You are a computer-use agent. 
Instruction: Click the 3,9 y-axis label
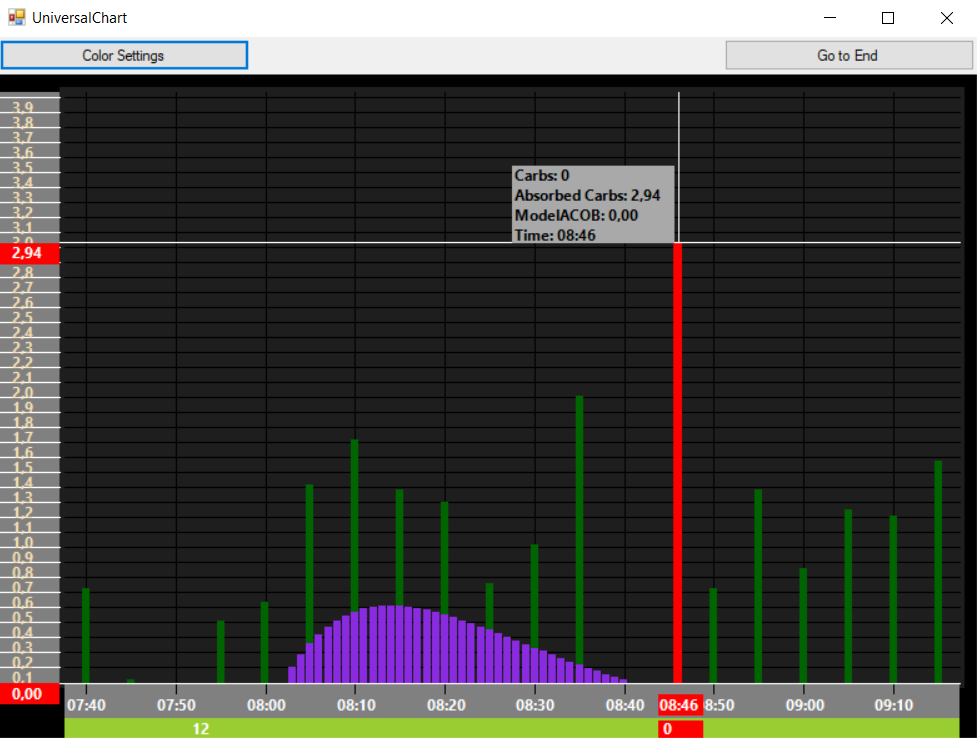(x=23, y=107)
